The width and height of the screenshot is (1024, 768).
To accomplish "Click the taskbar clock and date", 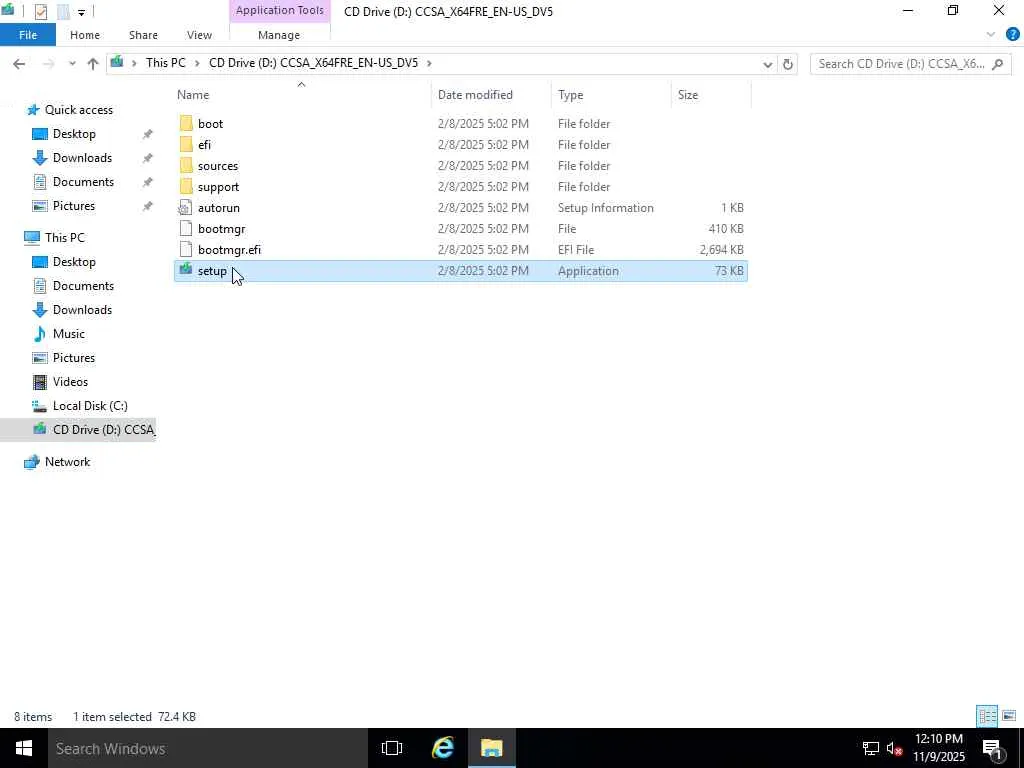I will [x=938, y=748].
